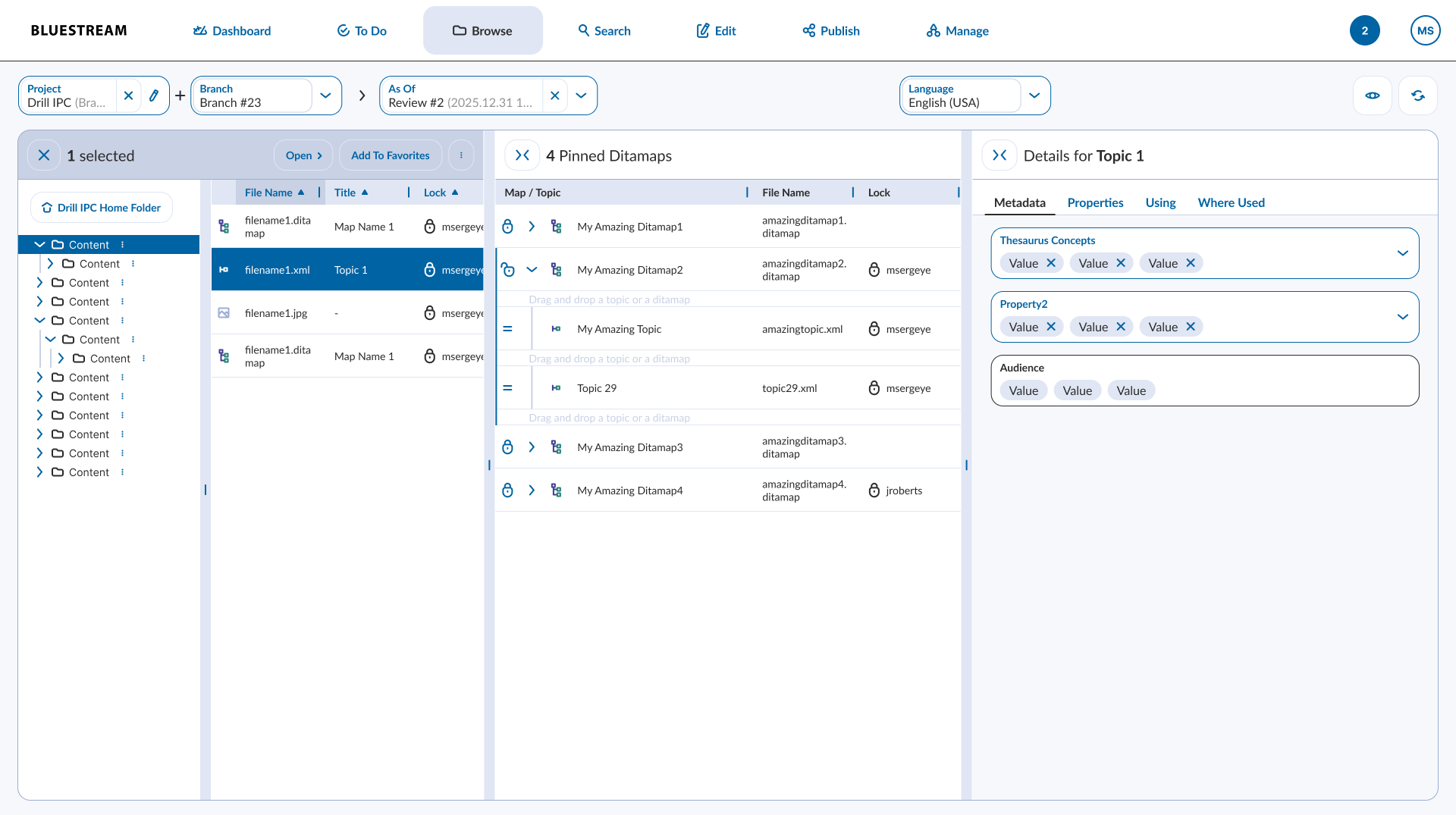This screenshot has height=815, width=1456.
Task: Remove first Value chip in Thesaurus Concepts
Action: pyautogui.click(x=1051, y=263)
